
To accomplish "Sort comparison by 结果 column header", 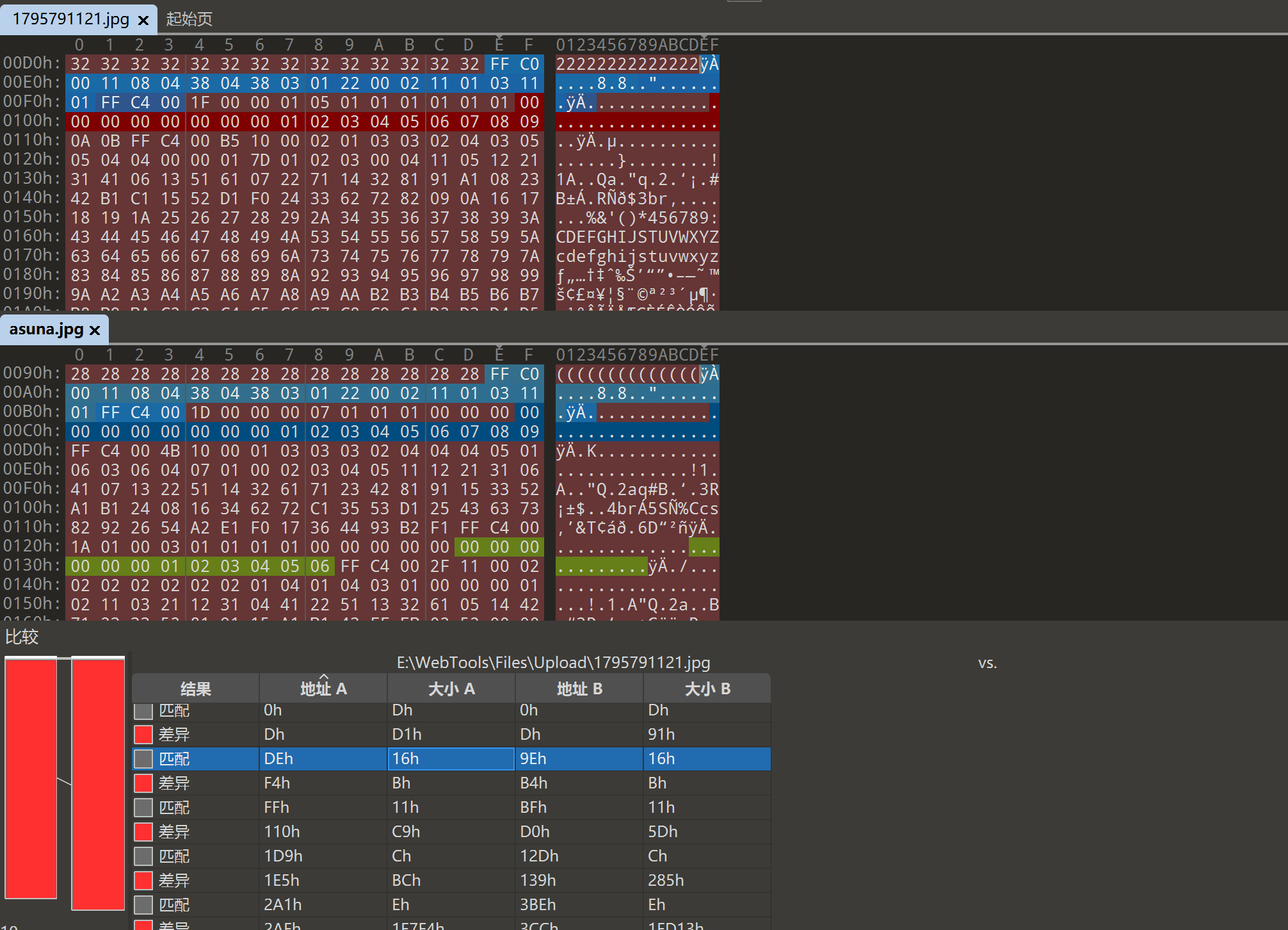I will tap(195, 689).
